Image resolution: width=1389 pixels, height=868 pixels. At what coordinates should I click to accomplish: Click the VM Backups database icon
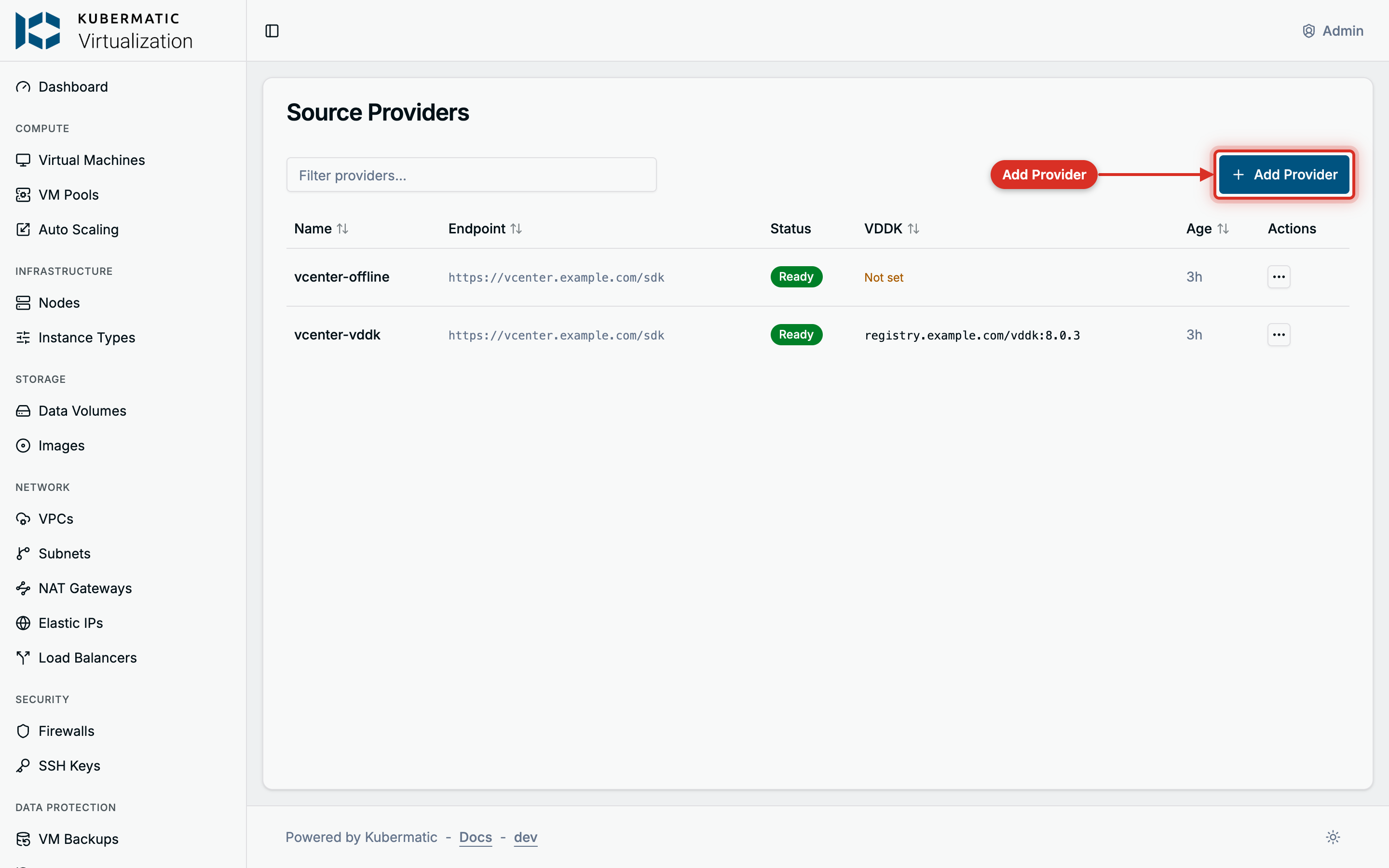[x=23, y=839]
